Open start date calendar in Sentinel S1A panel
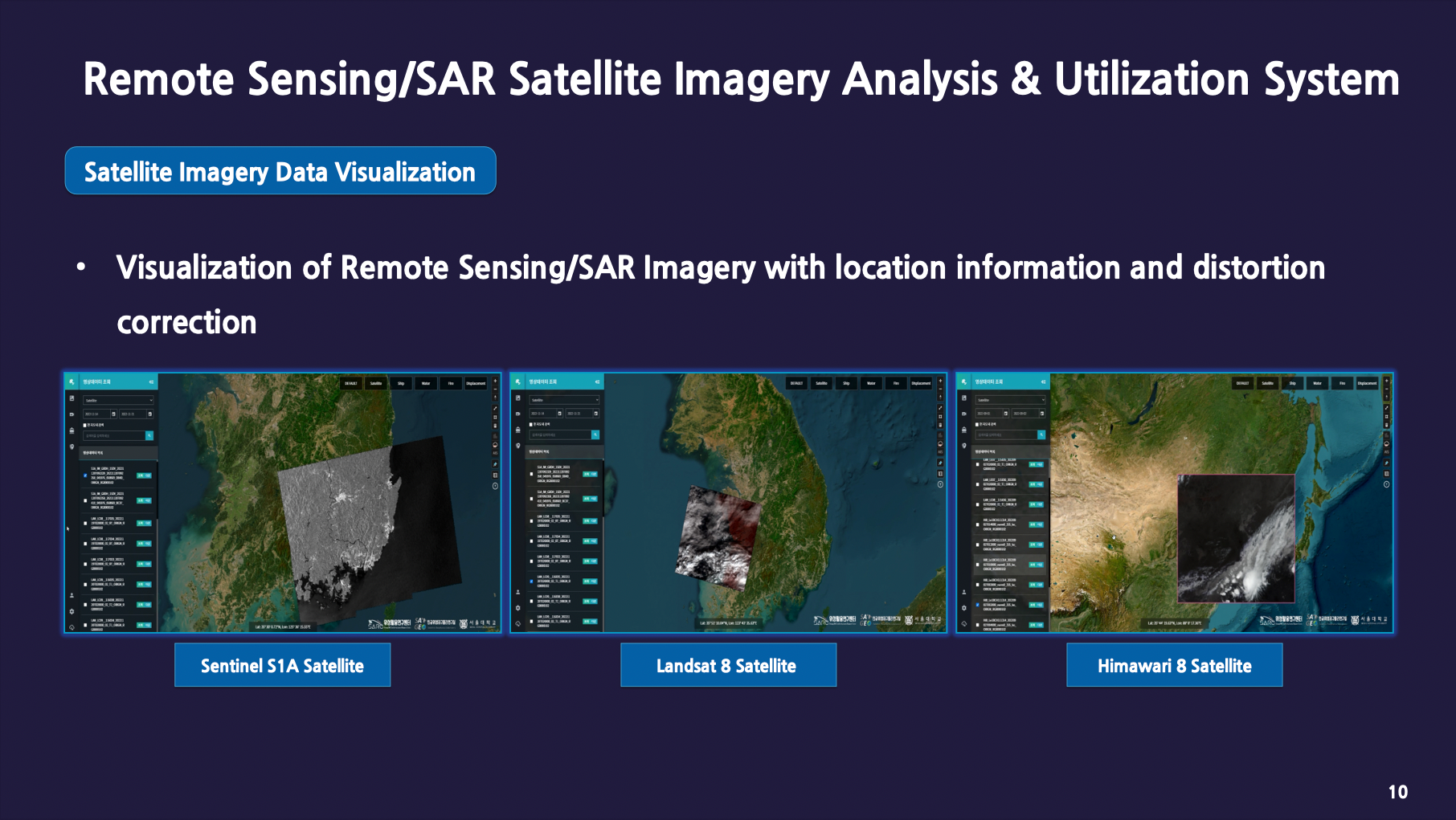 click(x=113, y=414)
